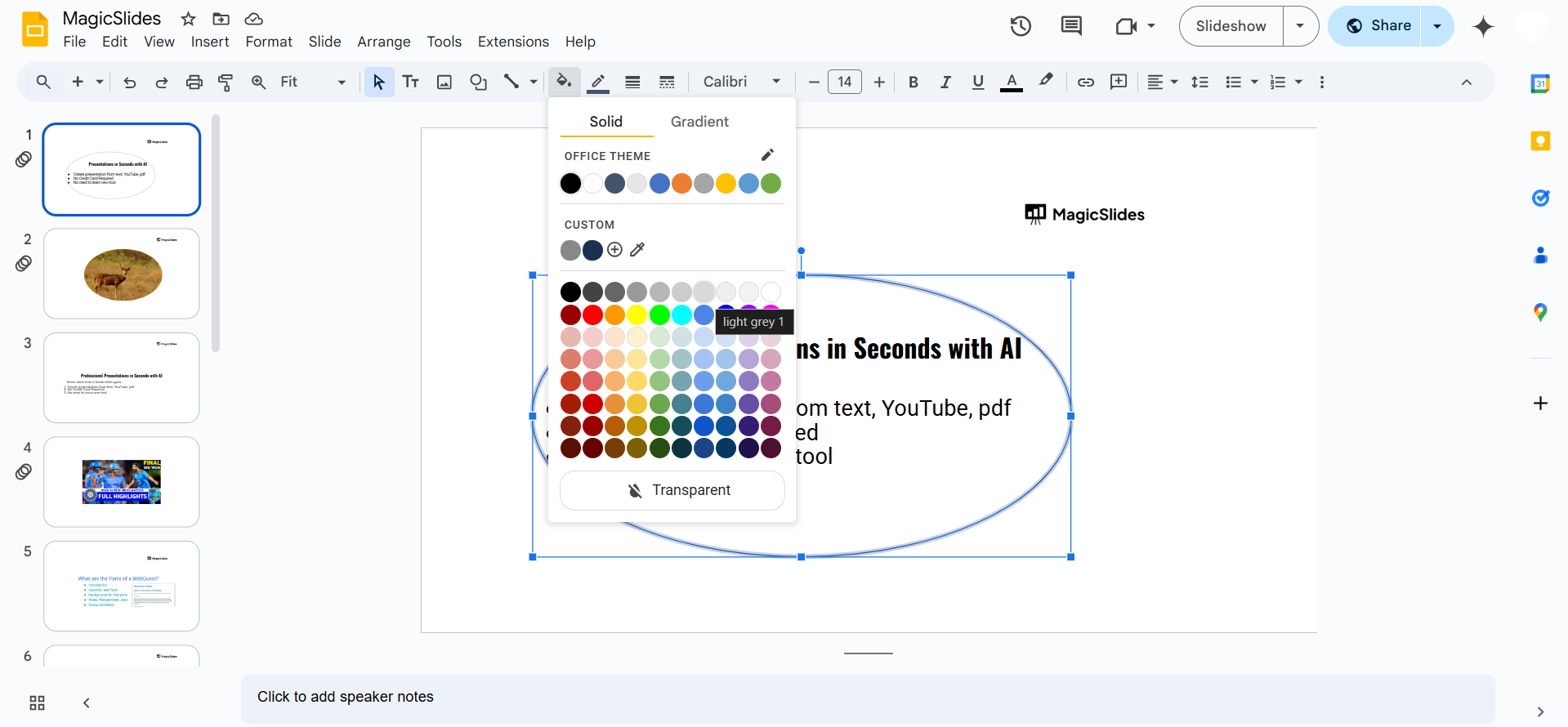
Task: Toggle bold formatting
Action: point(914,82)
